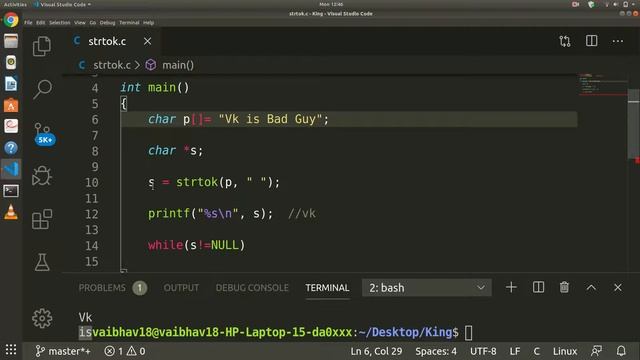This screenshot has height=360, width=640.
Task: Split the editor to the right
Action: point(591,41)
